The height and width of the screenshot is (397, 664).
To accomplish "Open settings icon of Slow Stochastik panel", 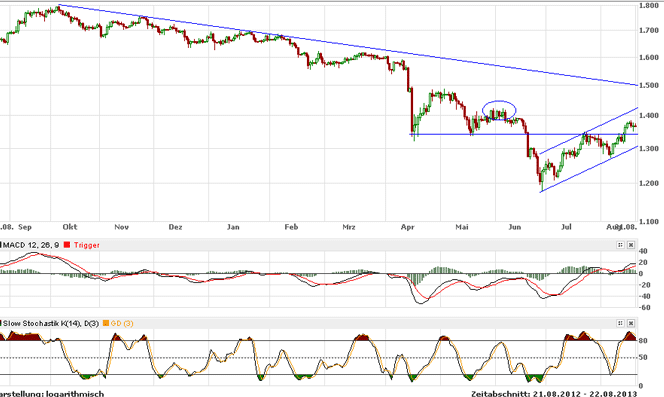I will (x=620, y=323).
